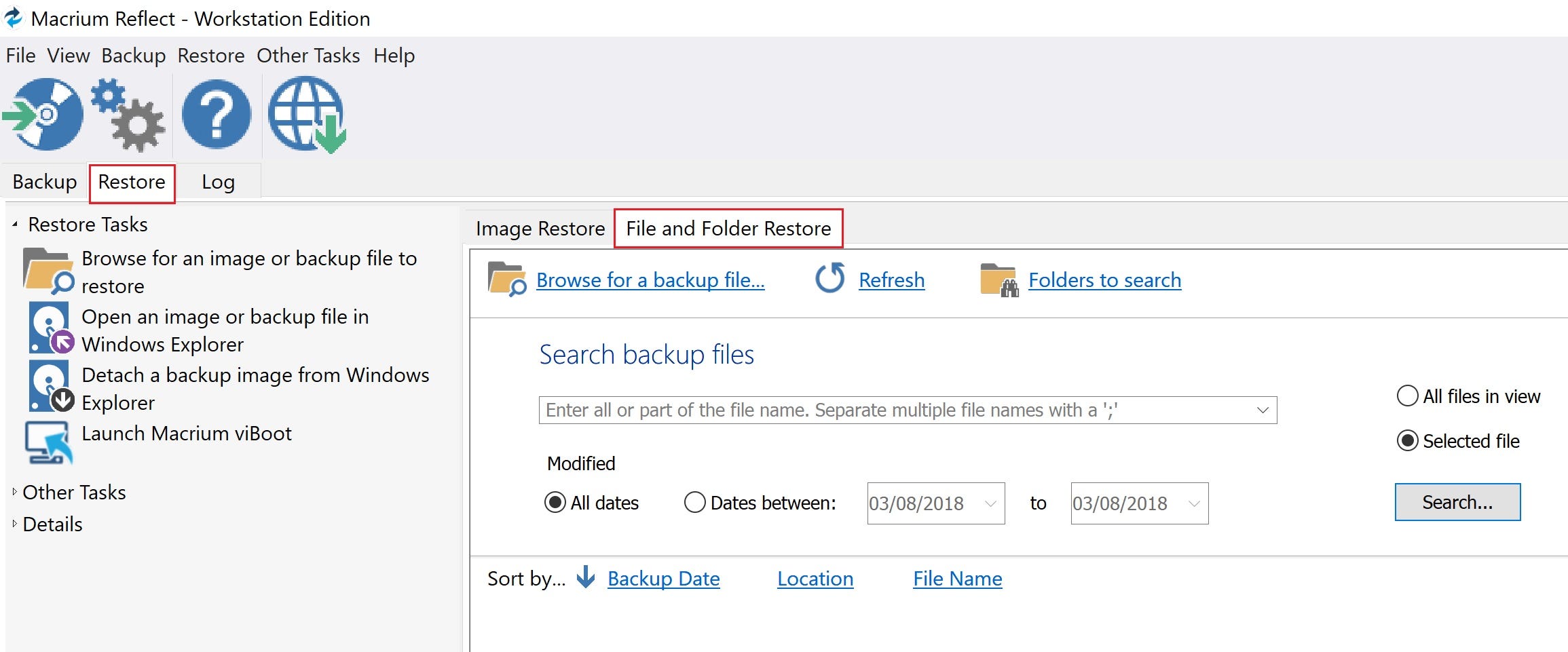Expand the Other Tasks section
The height and width of the screenshot is (652, 1568).
[x=14, y=491]
